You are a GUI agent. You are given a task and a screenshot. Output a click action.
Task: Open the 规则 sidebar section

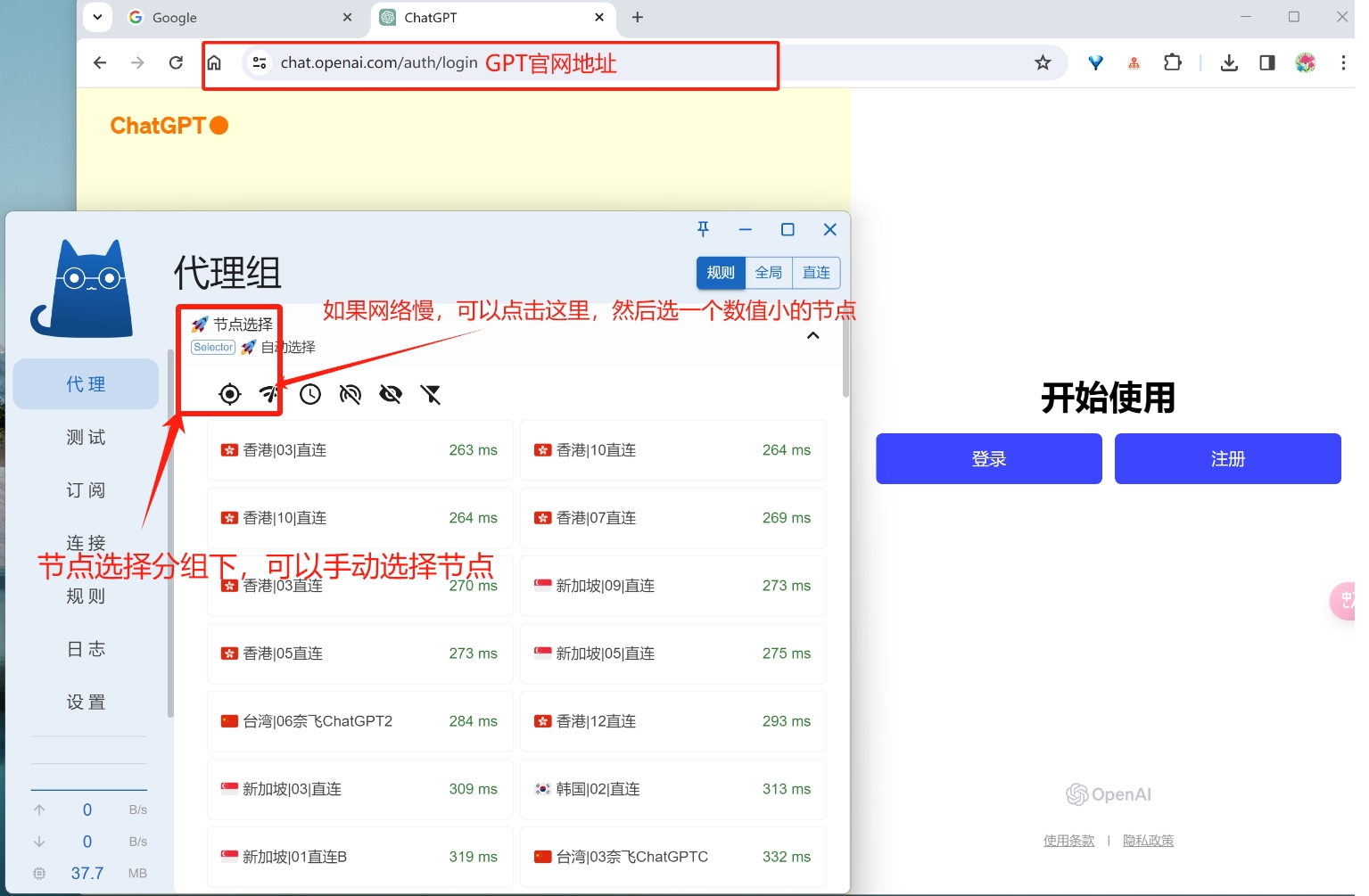click(x=86, y=596)
